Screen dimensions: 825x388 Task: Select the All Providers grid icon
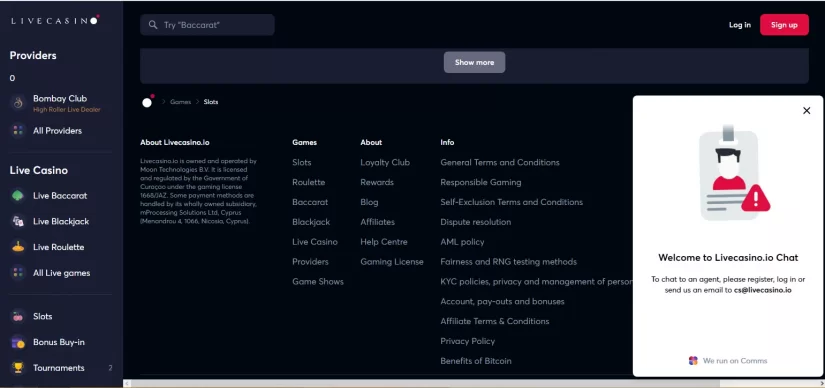tap(18, 131)
